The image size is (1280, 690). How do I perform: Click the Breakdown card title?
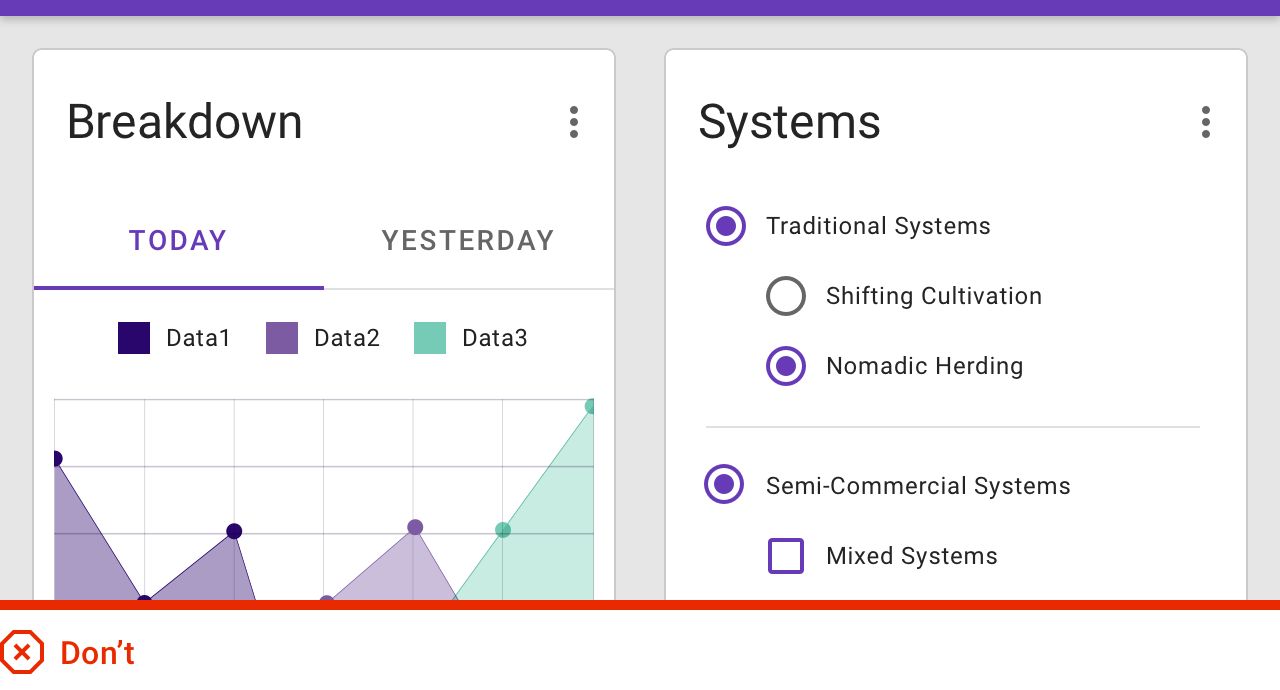(185, 122)
